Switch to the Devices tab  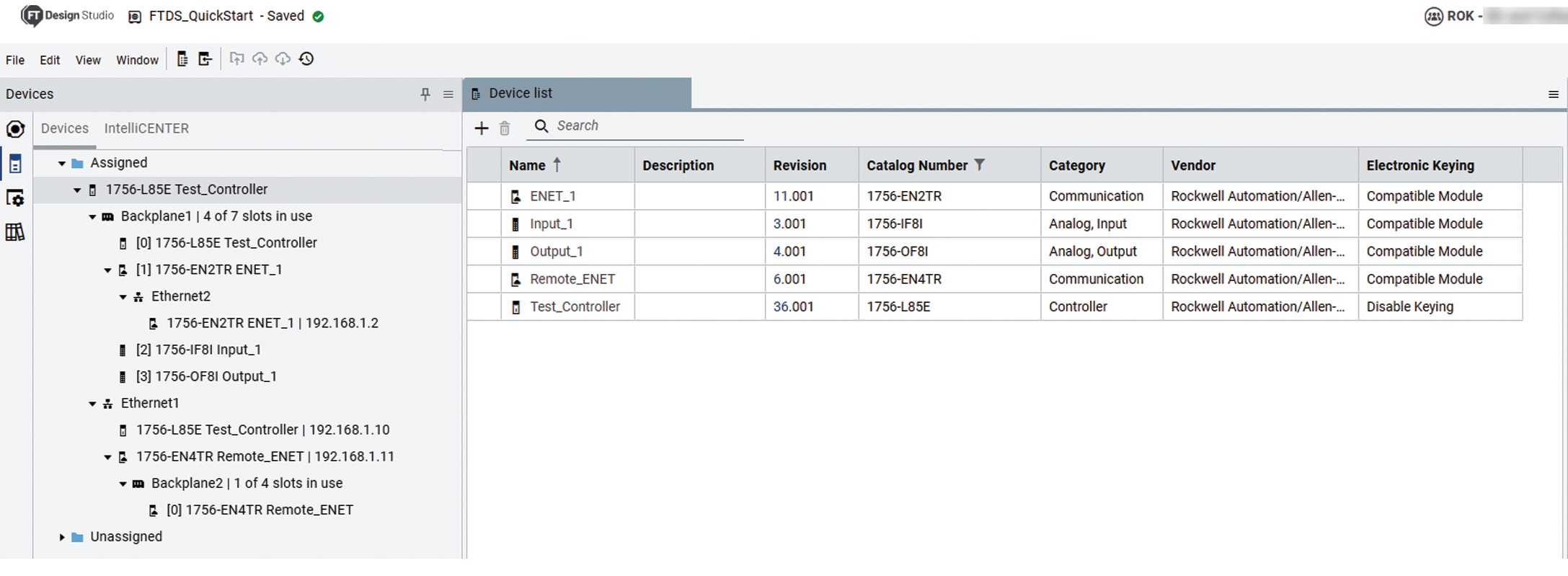(x=65, y=128)
